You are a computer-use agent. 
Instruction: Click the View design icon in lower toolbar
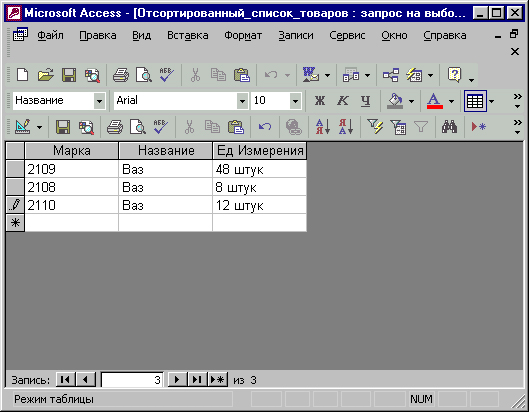(x=23, y=127)
